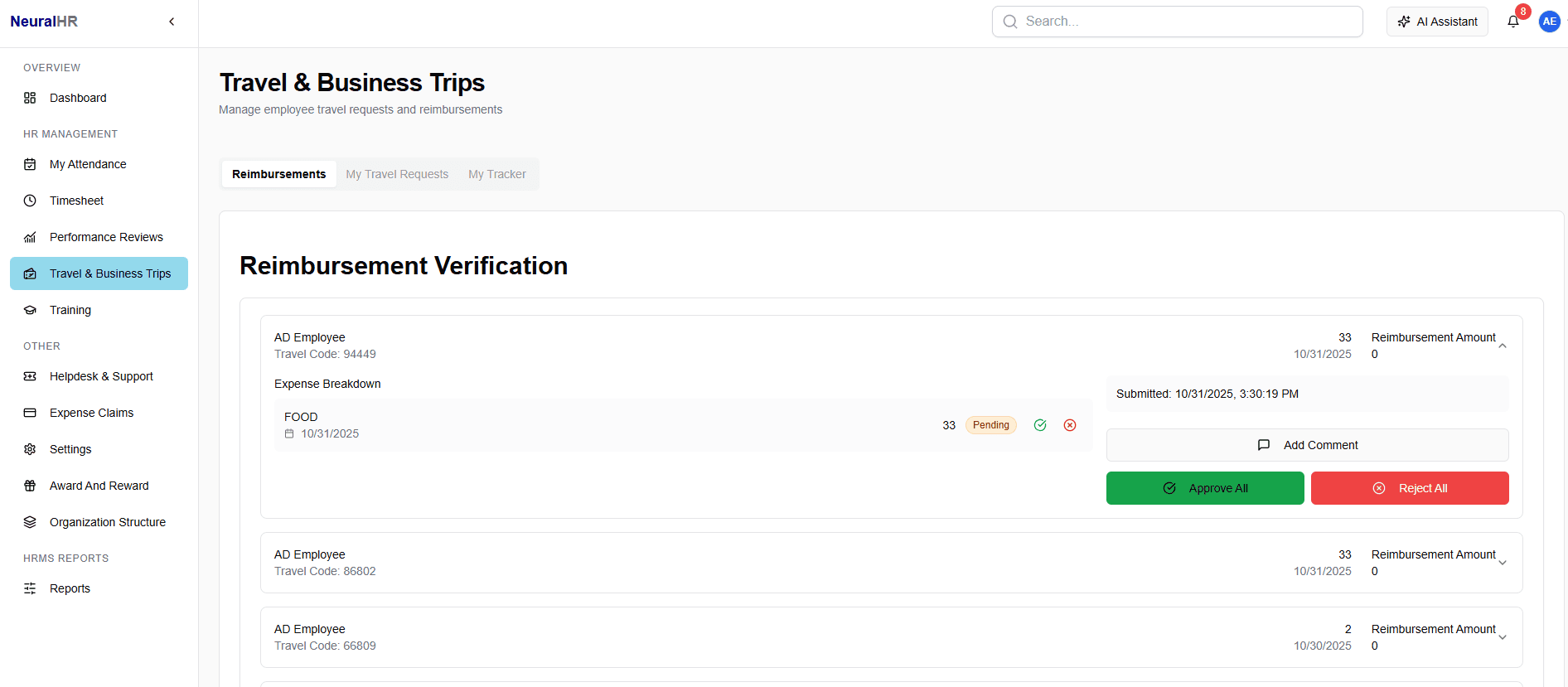Click the notification count badge 8
Image resolution: width=1568 pixels, height=687 pixels.
pos(1523,12)
